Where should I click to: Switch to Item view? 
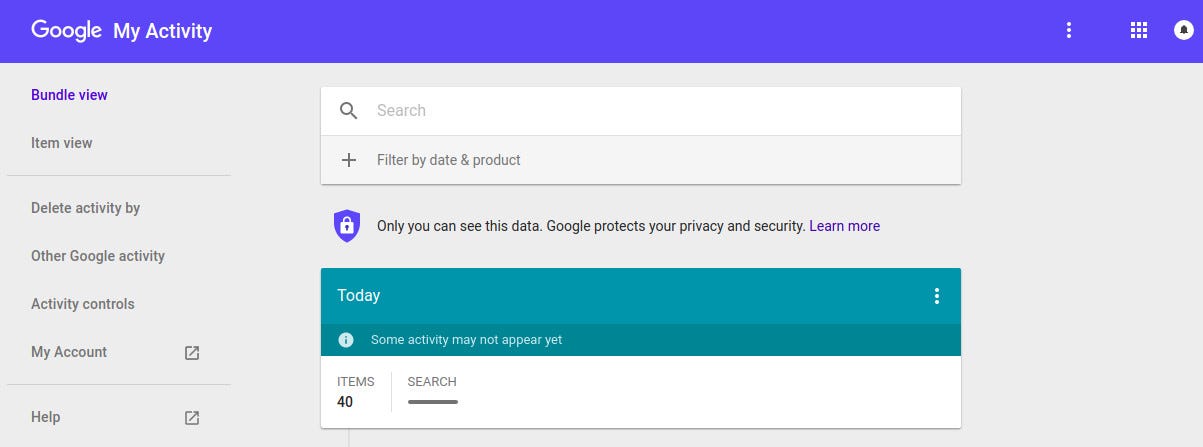coord(62,143)
